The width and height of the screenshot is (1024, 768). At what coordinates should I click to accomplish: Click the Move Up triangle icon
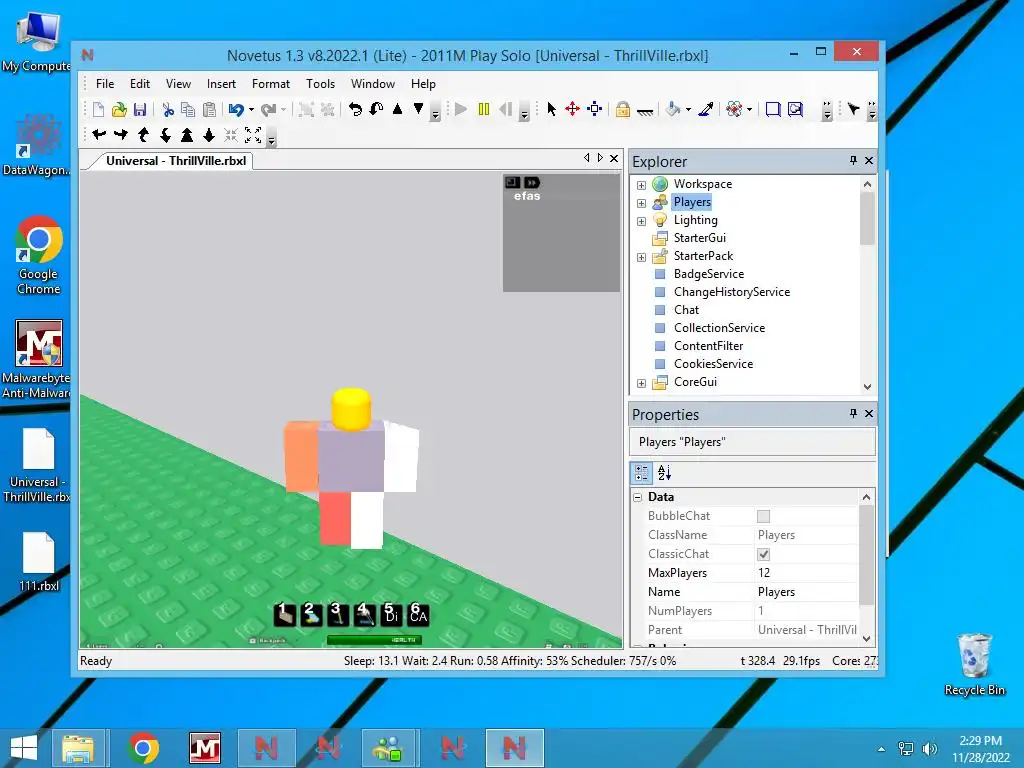click(397, 109)
